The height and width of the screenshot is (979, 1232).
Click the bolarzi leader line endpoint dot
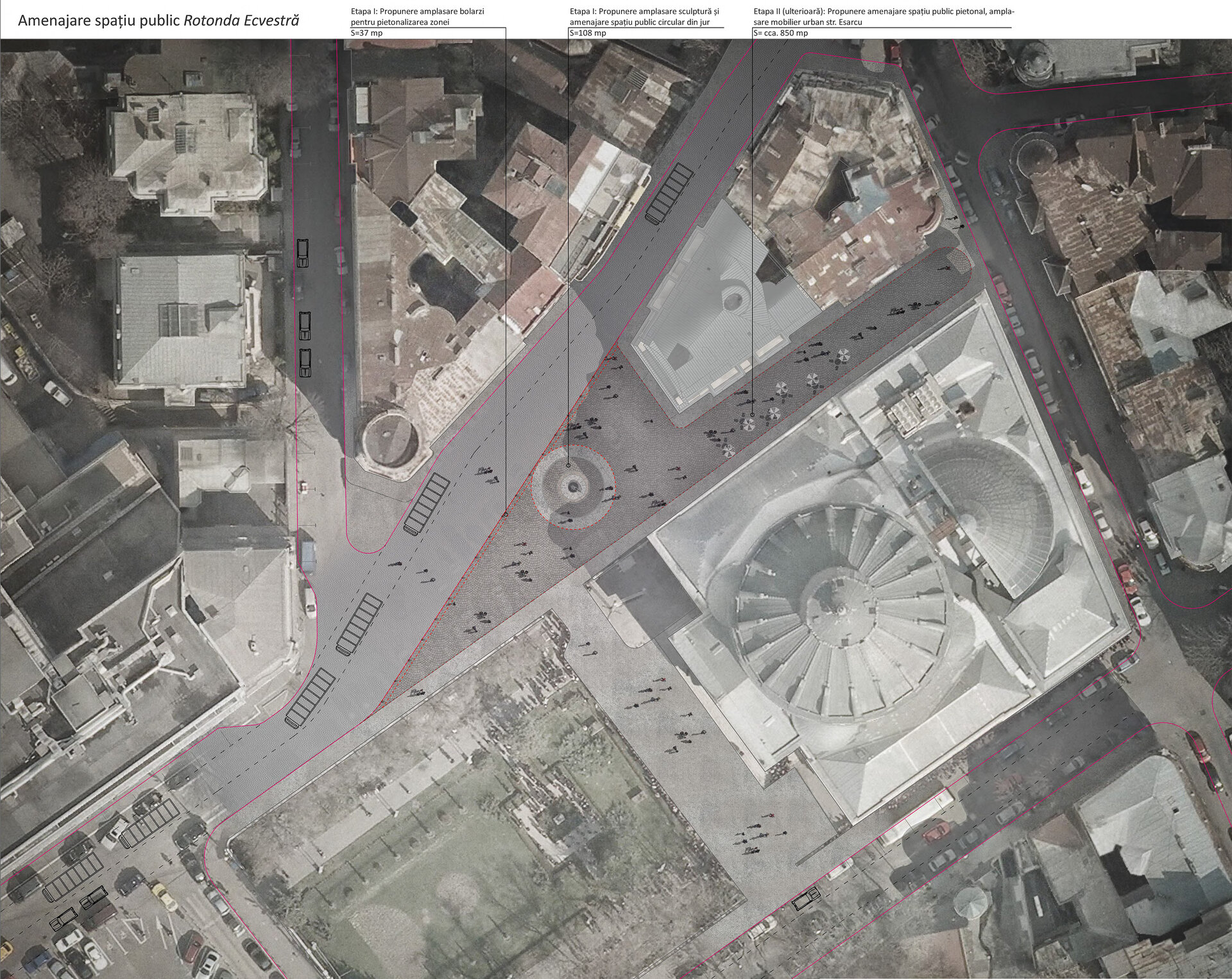[x=506, y=515]
